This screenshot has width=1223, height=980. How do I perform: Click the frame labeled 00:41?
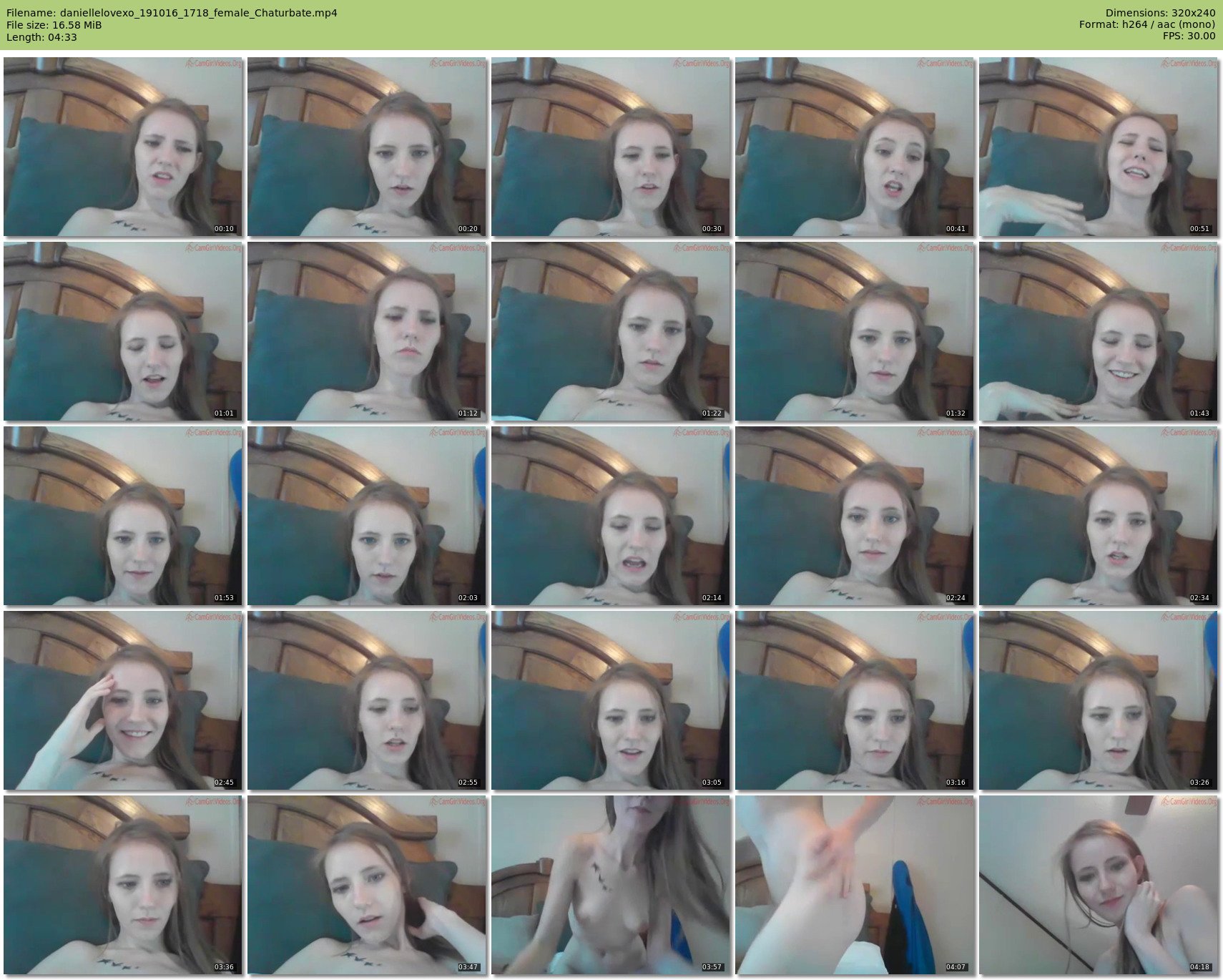855,147
